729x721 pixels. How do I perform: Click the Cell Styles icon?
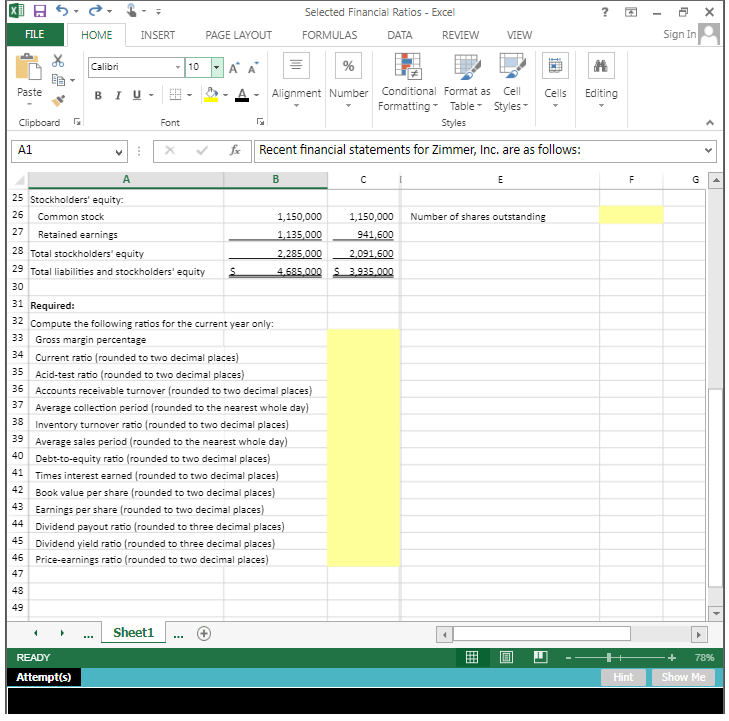coord(512,66)
